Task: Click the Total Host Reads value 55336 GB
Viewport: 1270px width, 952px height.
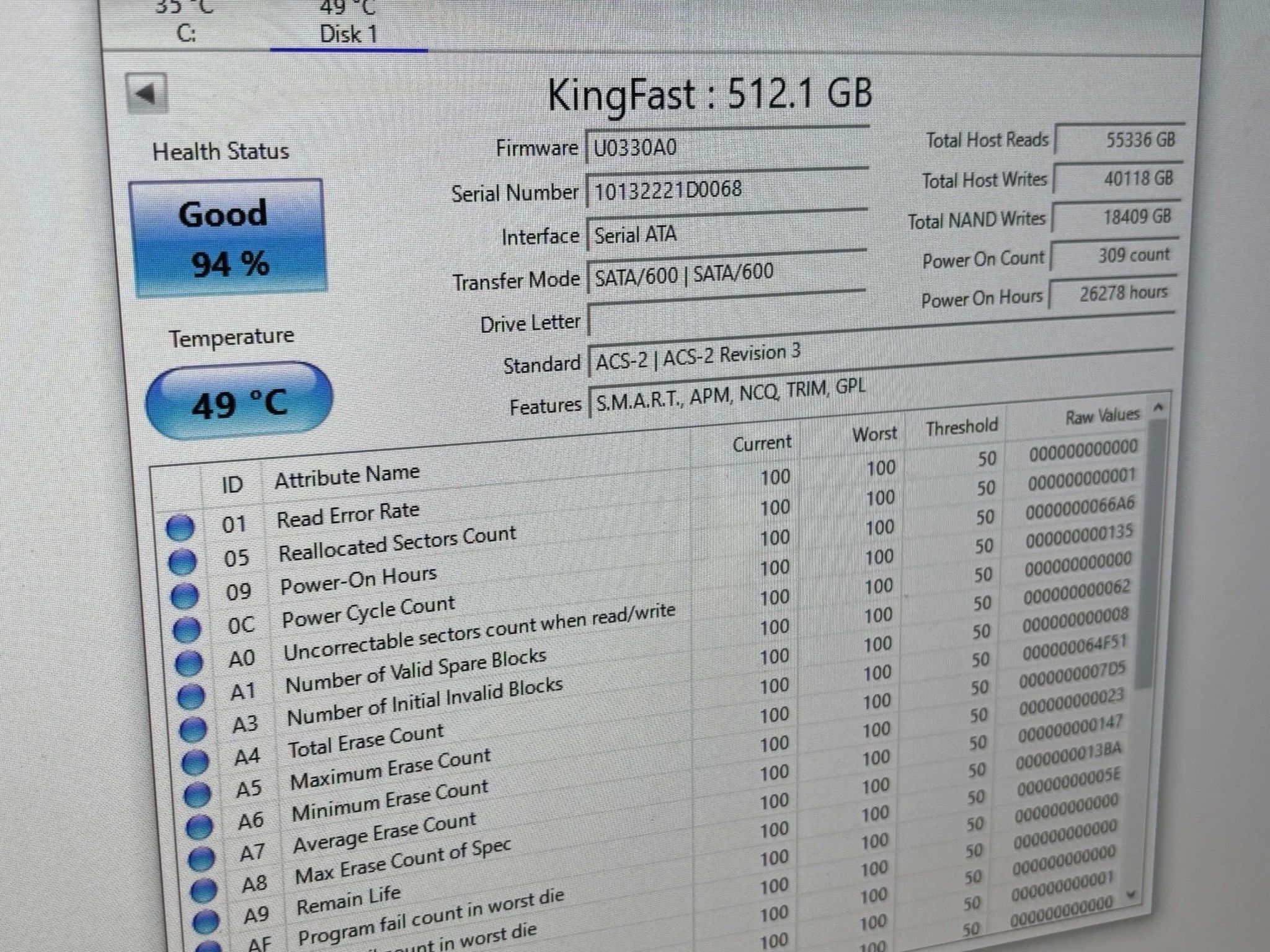Action: pyautogui.click(x=1120, y=139)
